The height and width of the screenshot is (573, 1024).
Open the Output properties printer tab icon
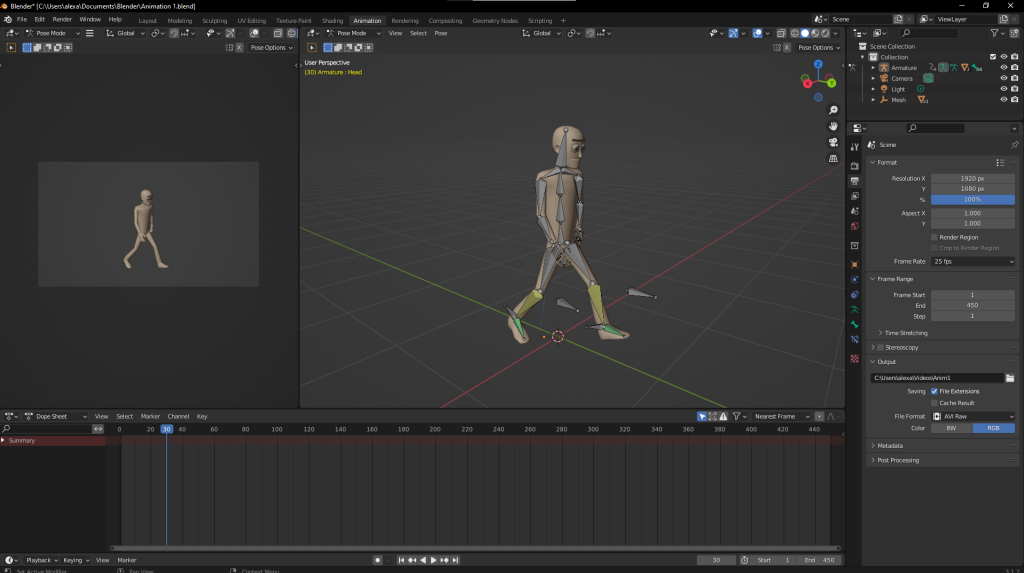tap(854, 181)
